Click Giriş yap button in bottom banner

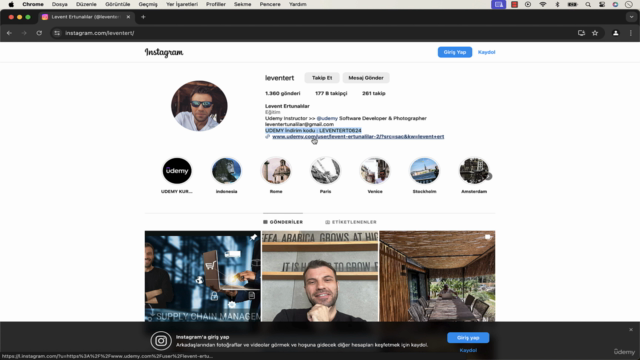[468, 338]
